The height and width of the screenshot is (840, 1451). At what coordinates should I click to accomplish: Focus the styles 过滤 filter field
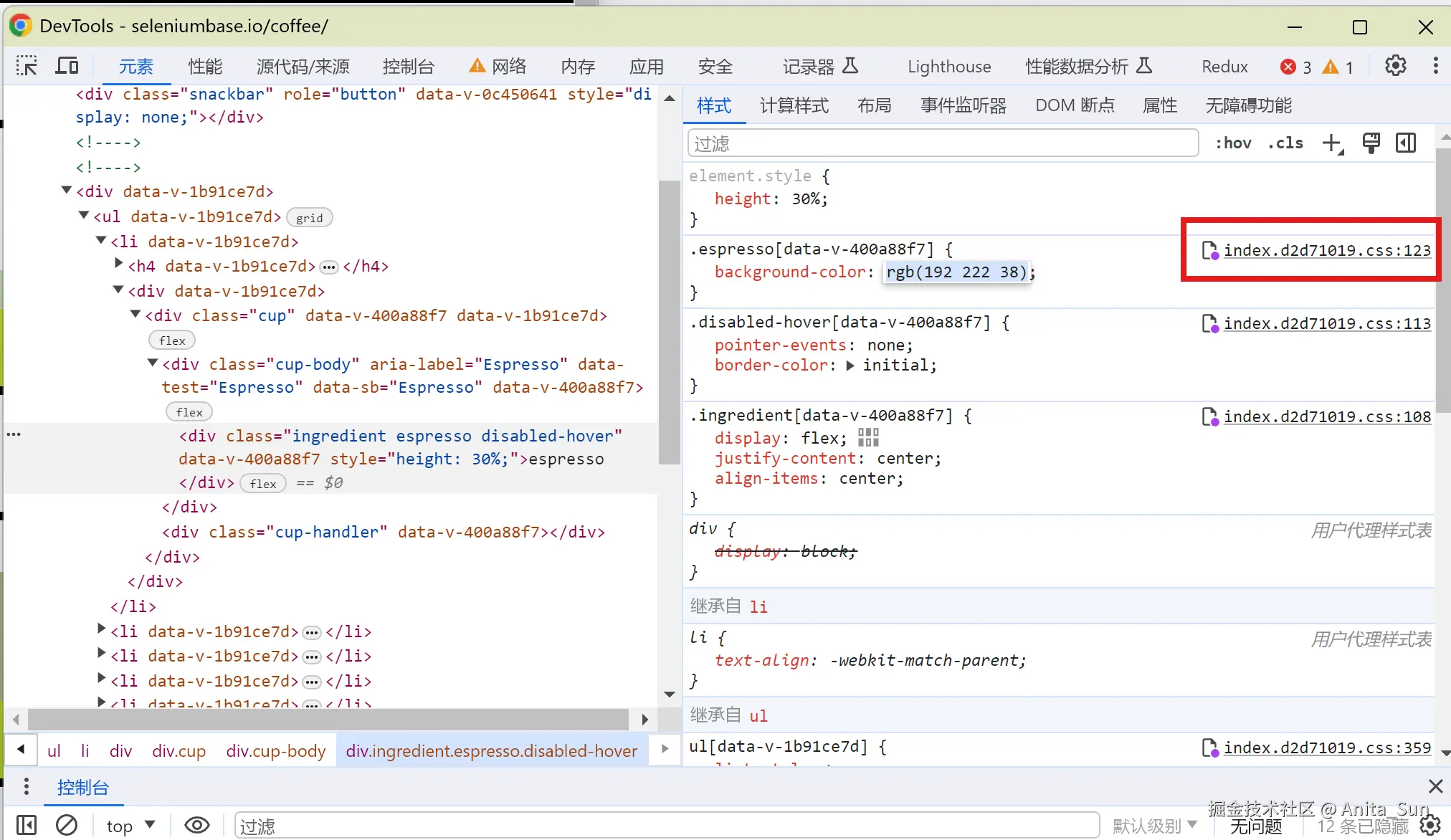click(x=943, y=143)
